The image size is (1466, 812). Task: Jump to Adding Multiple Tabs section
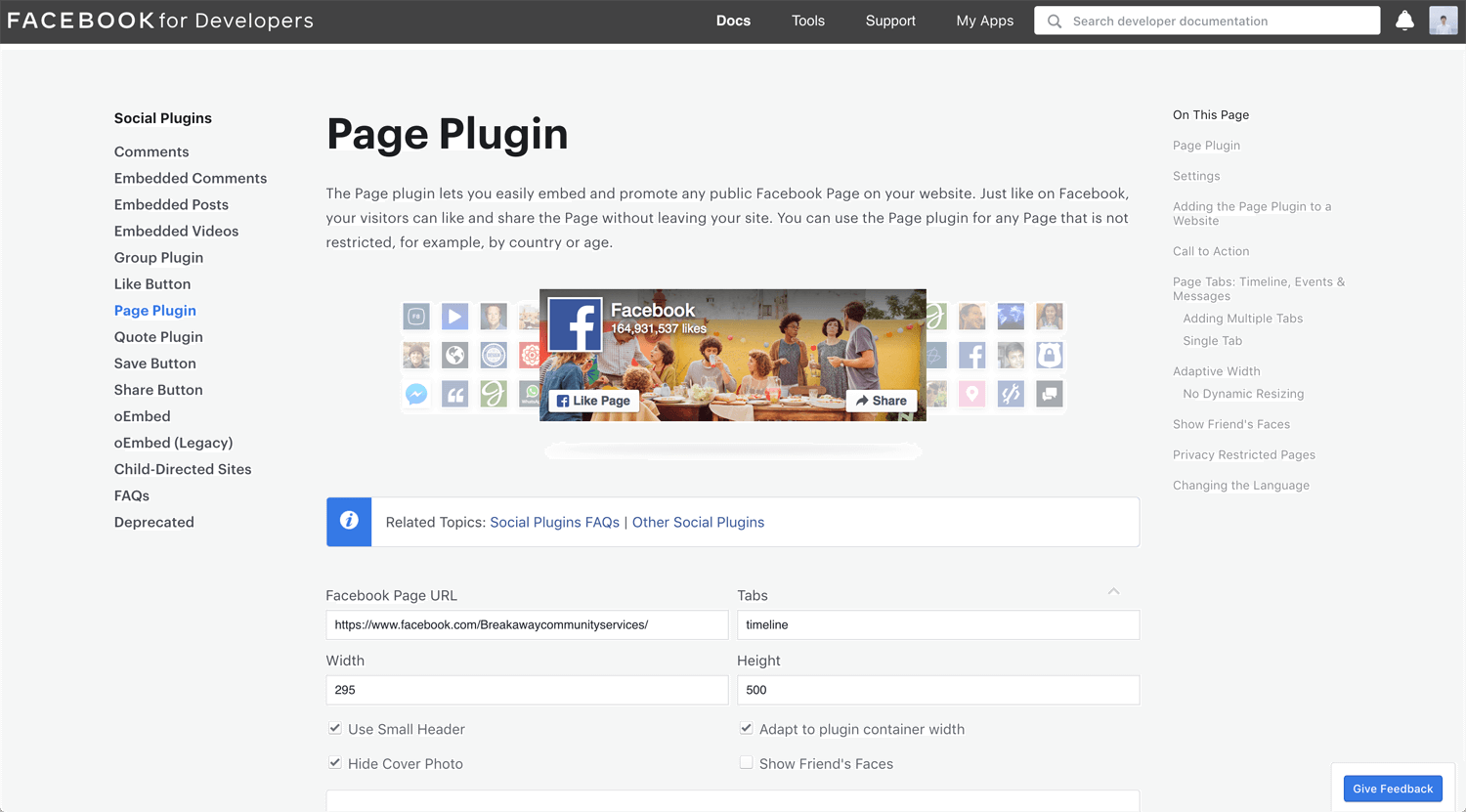[1242, 319]
